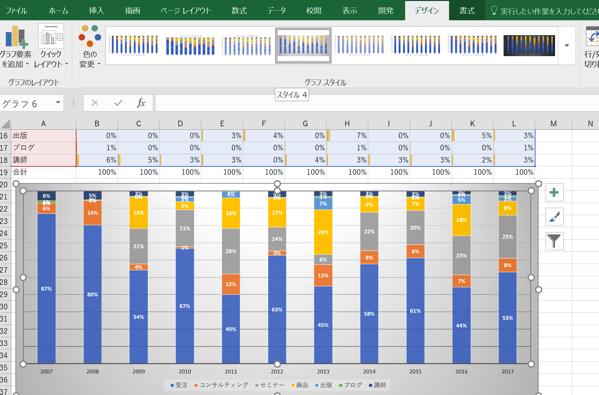The image size is (599, 395).
Task: Switch to the 挿入 tab
Action: pyautogui.click(x=96, y=10)
